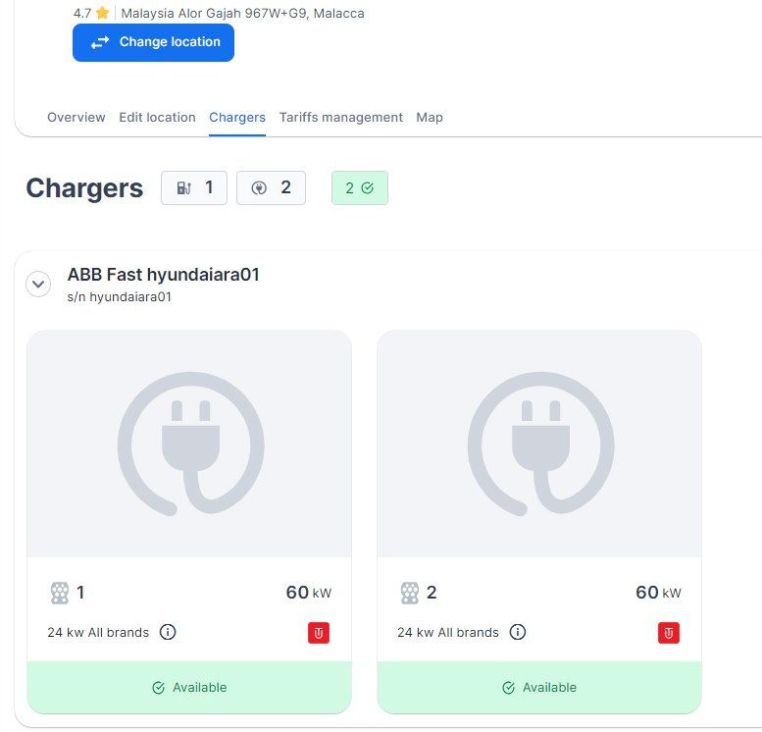Click the yellow rating star icon

[102, 14]
